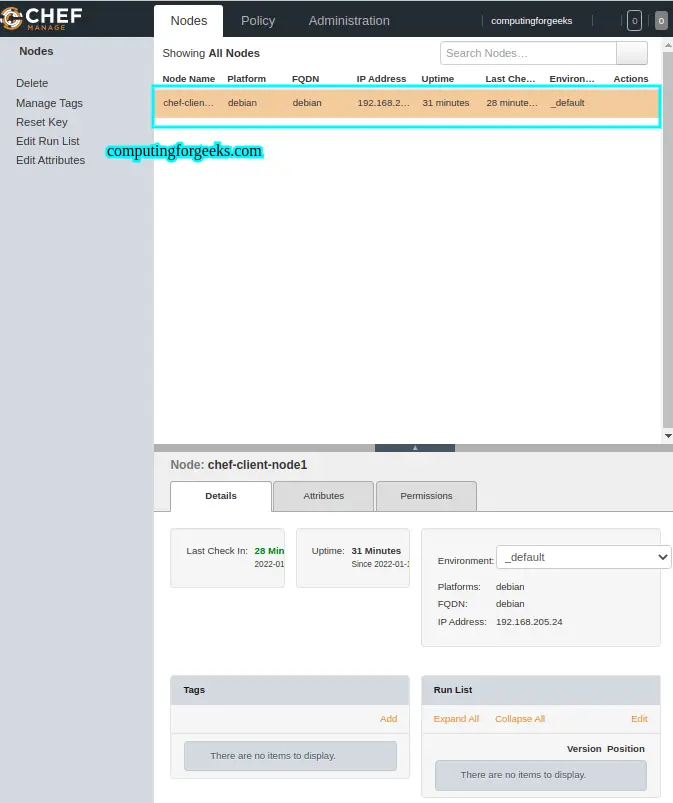Image resolution: width=673 pixels, height=803 pixels.
Task: Click the Position column label in Run List
Action: click(626, 749)
